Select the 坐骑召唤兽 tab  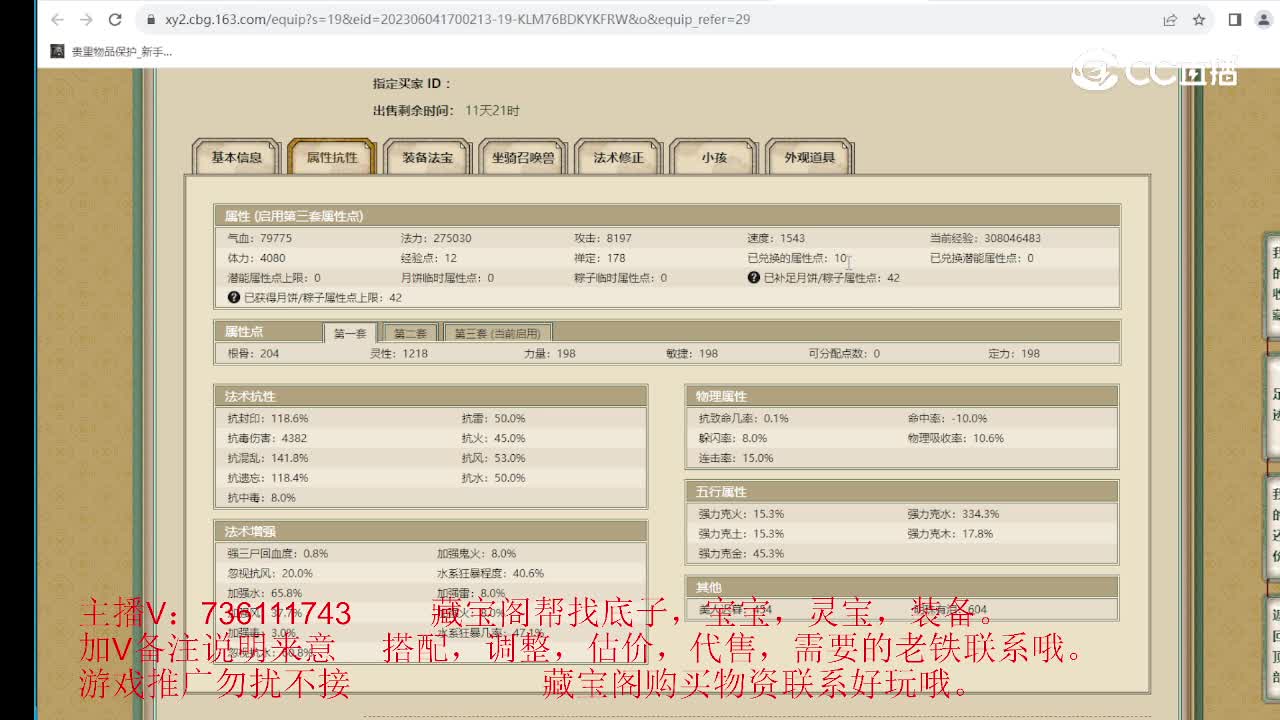[523, 157]
